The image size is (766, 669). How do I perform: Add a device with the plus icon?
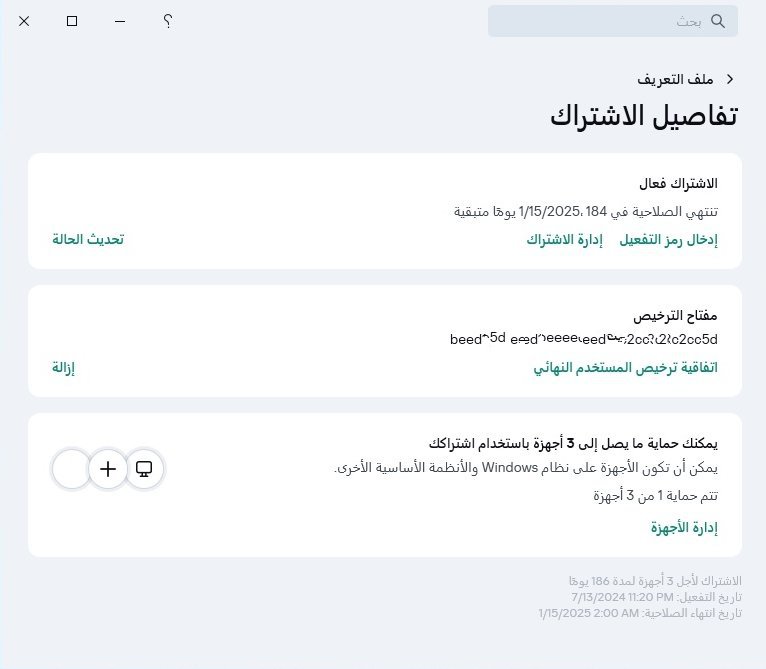(108, 468)
